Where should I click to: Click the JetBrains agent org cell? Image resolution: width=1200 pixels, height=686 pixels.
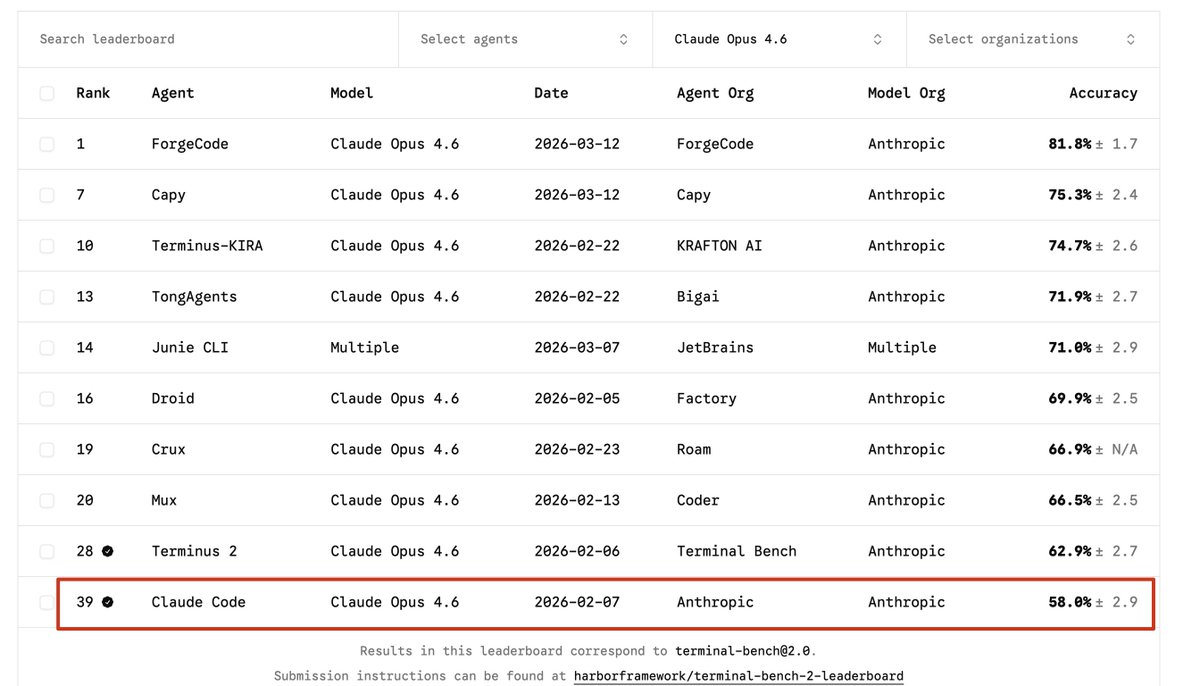(x=715, y=348)
